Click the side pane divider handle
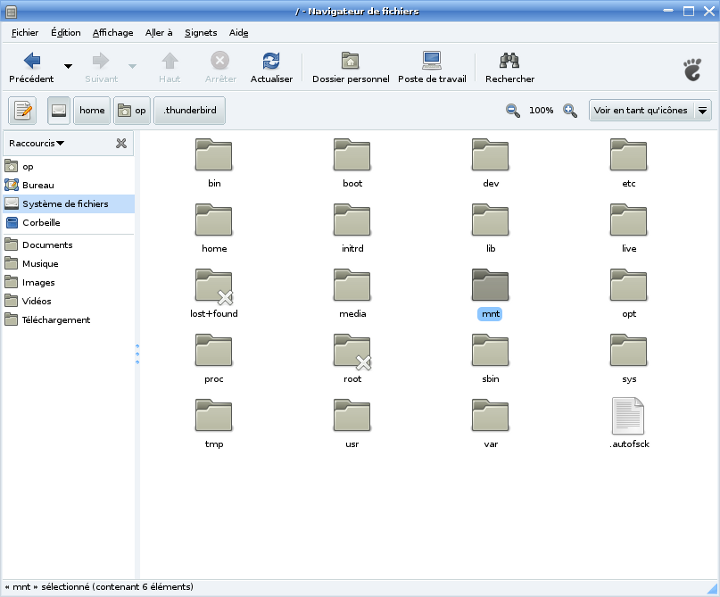 pos(137,354)
